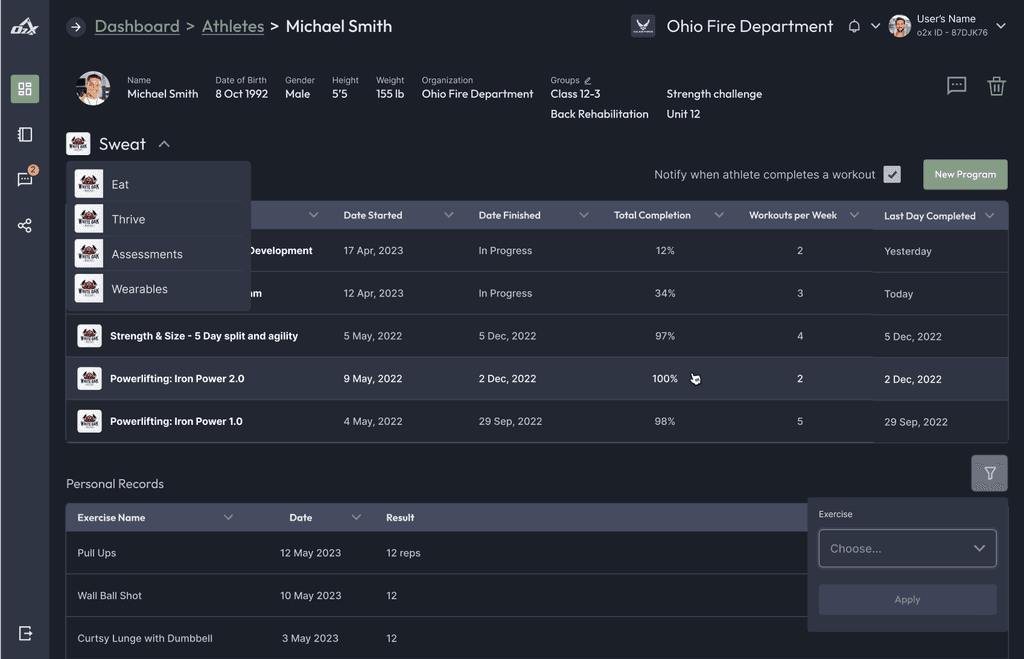This screenshot has width=1024, height=659.
Task: Open the user account menu chevron
Action: [1000, 27]
